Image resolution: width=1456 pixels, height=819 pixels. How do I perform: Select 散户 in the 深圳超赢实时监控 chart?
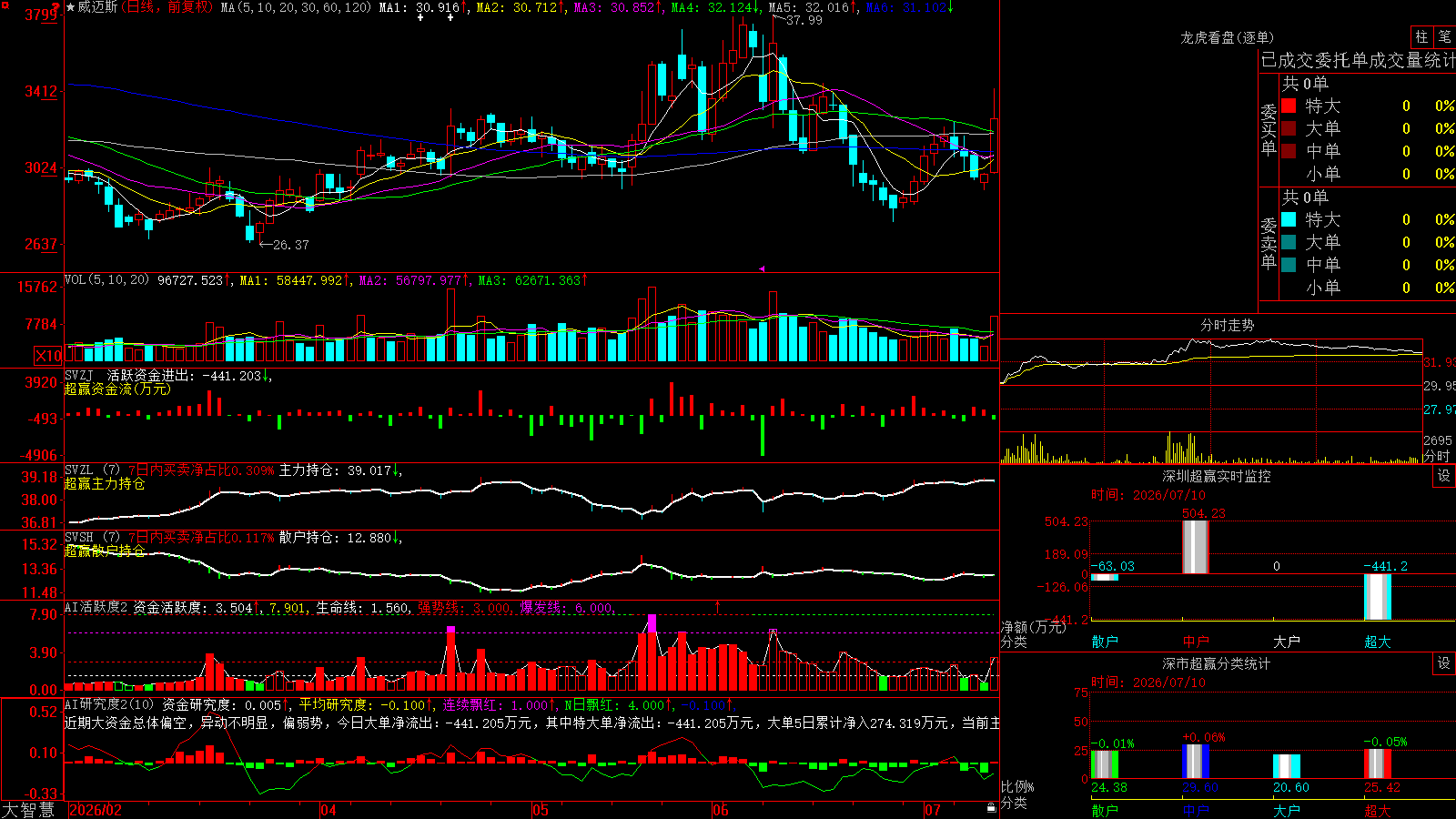(1105, 642)
